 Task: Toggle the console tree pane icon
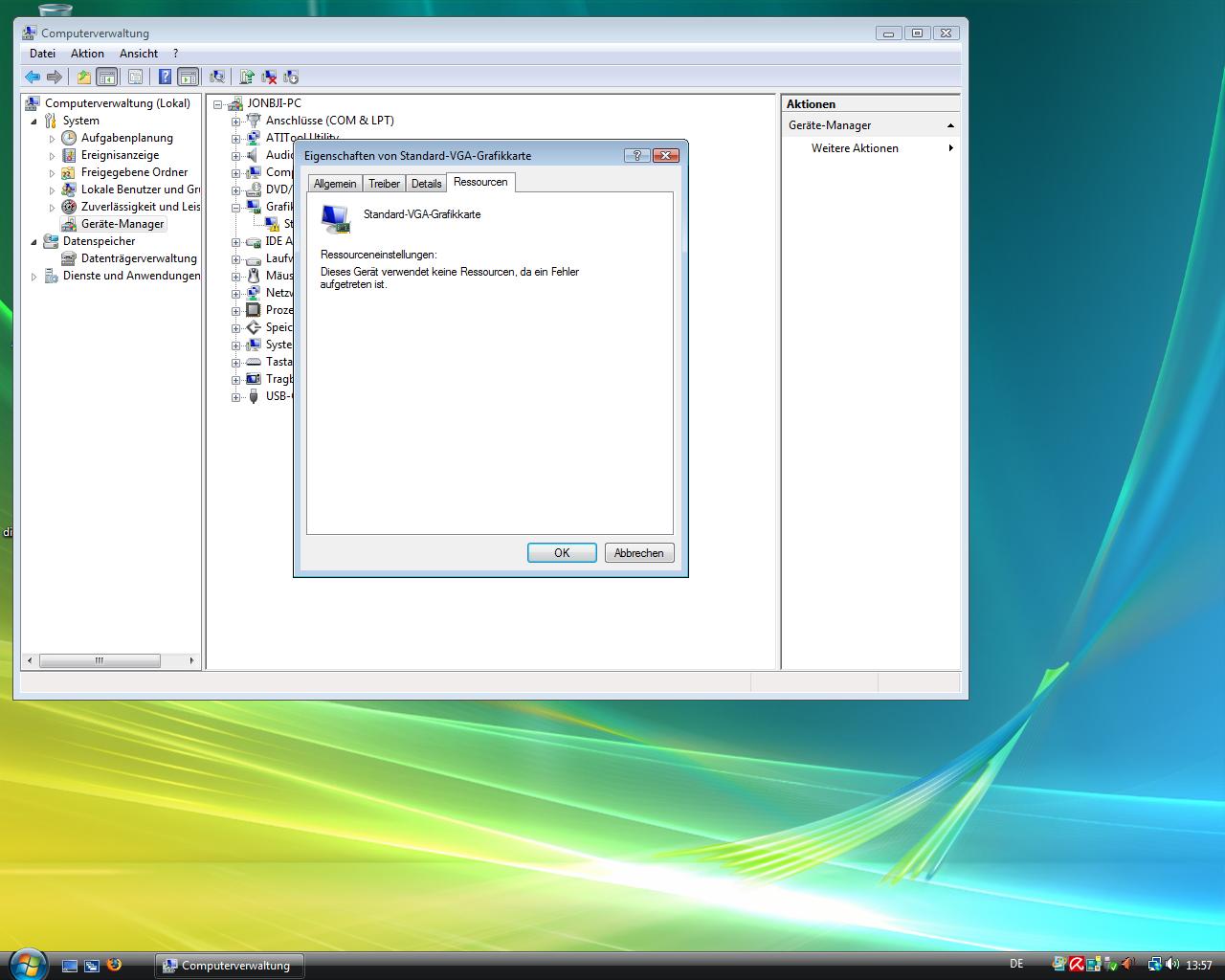[107, 77]
